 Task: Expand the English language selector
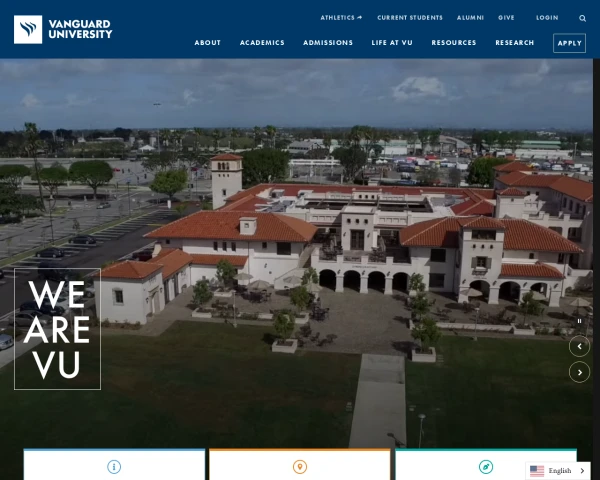[558, 471]
